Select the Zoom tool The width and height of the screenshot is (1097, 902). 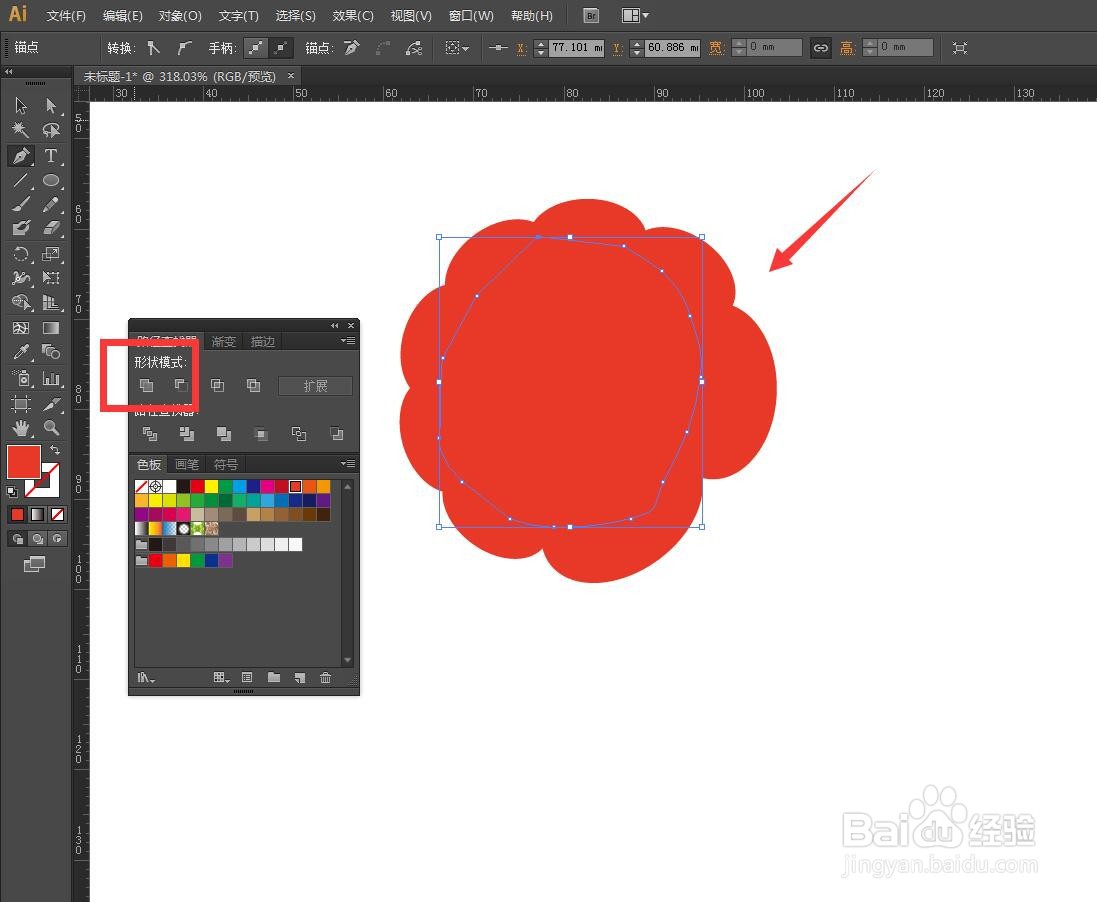51,428
